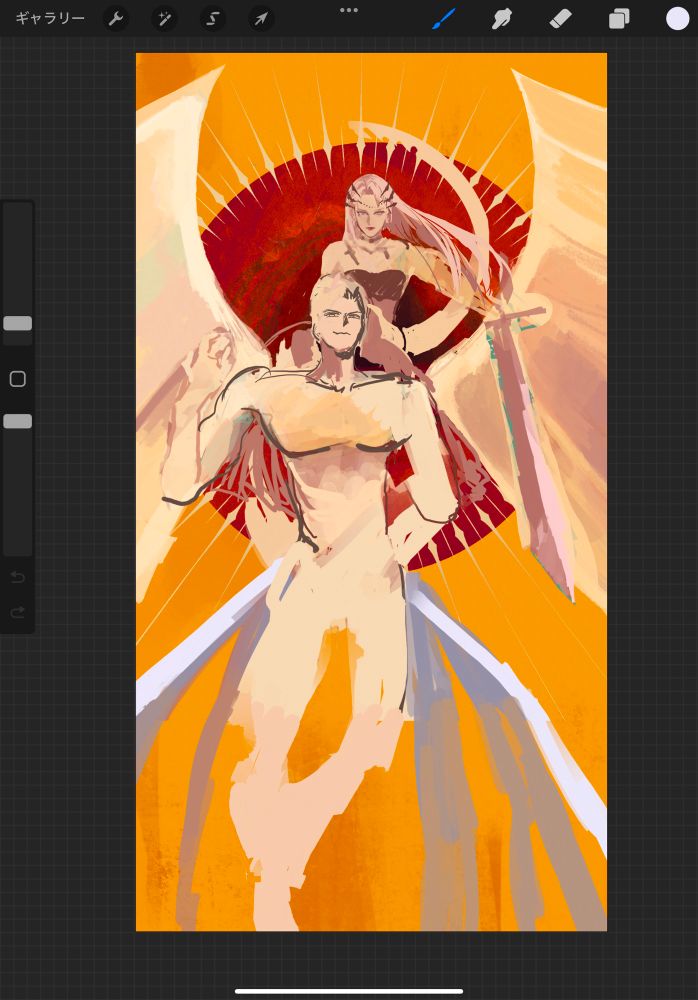Open the Layers panel
The width and height of the screenshot is (698, 1000).
(x=619, y=19)
